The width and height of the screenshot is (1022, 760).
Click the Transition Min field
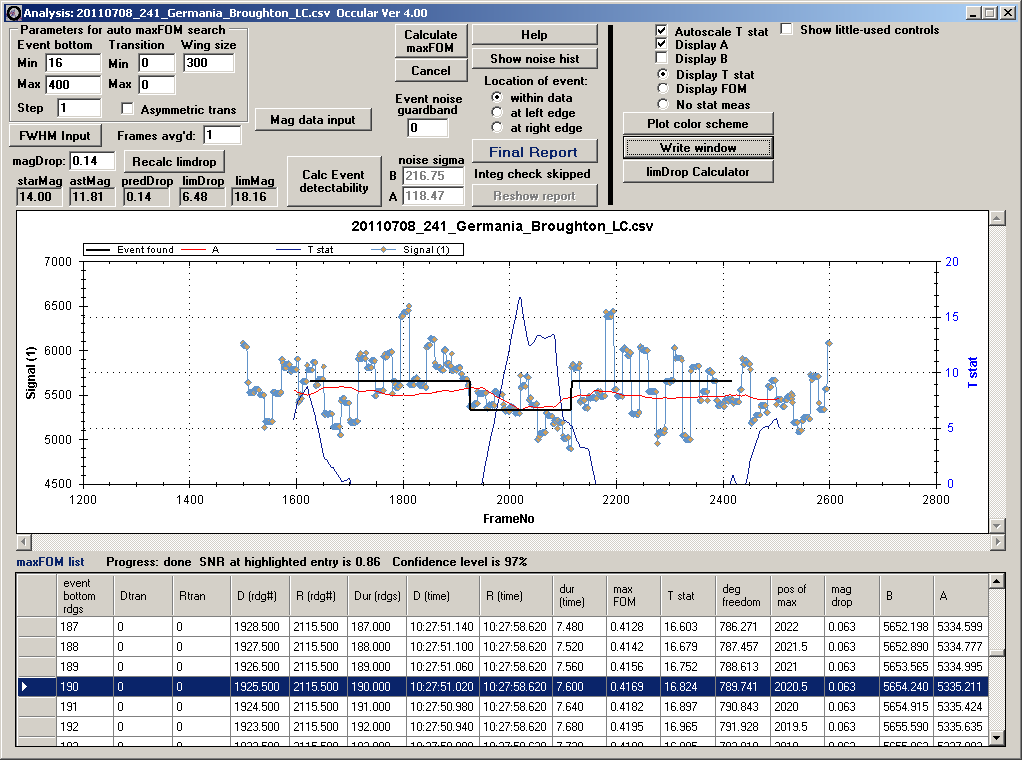pyautogui.click(x=156, y=63)
